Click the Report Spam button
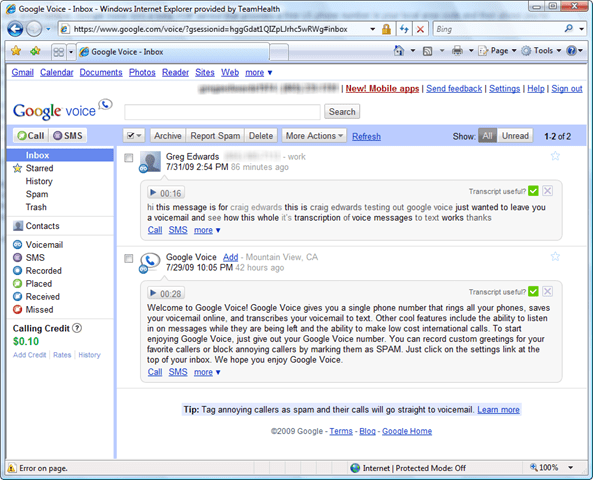593x480 pixels. click(x=215, y=135)
